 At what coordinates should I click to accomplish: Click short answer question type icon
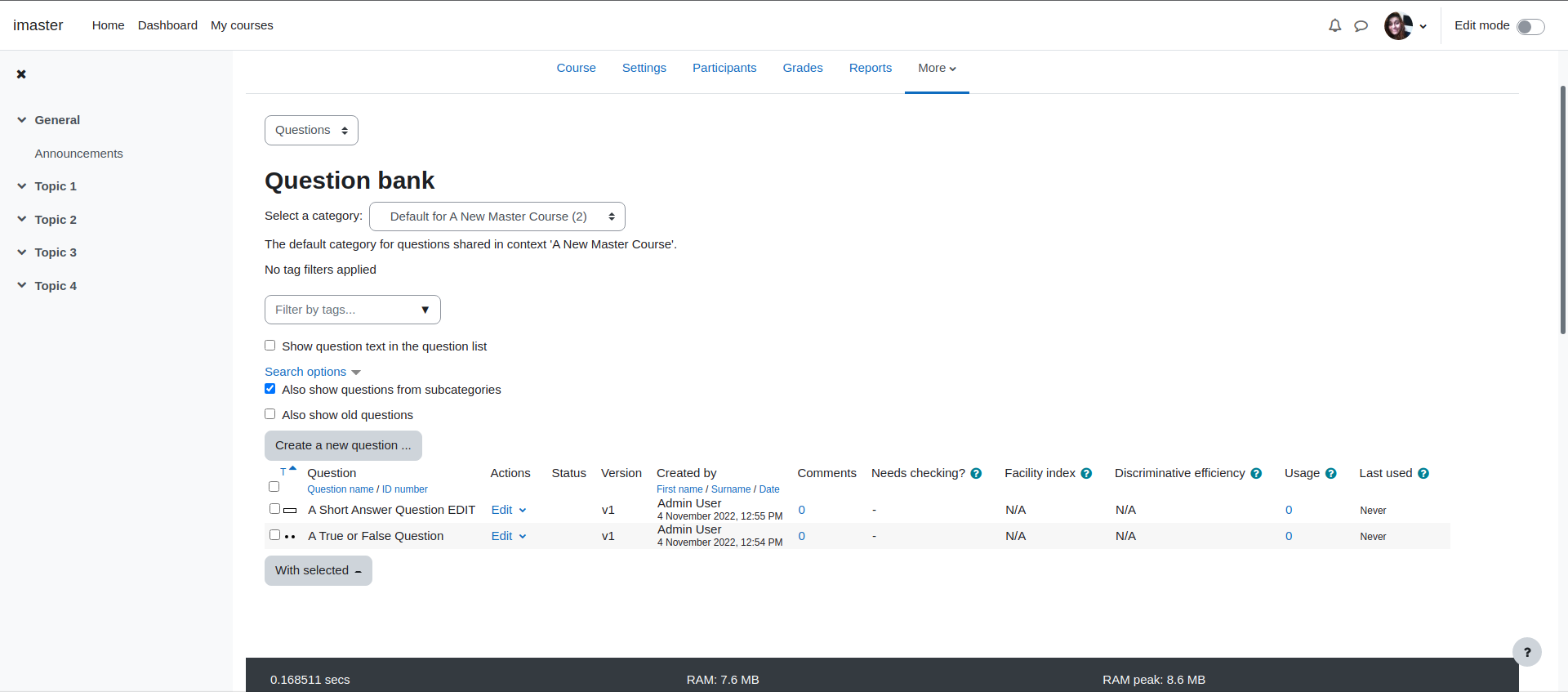point(290,510)
